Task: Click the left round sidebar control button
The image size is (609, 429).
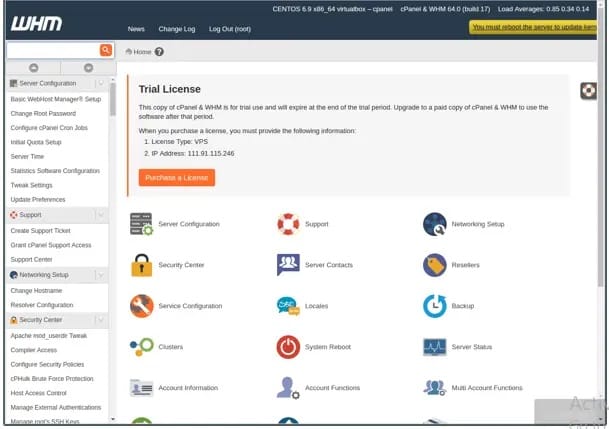Action: click(34, 68)
